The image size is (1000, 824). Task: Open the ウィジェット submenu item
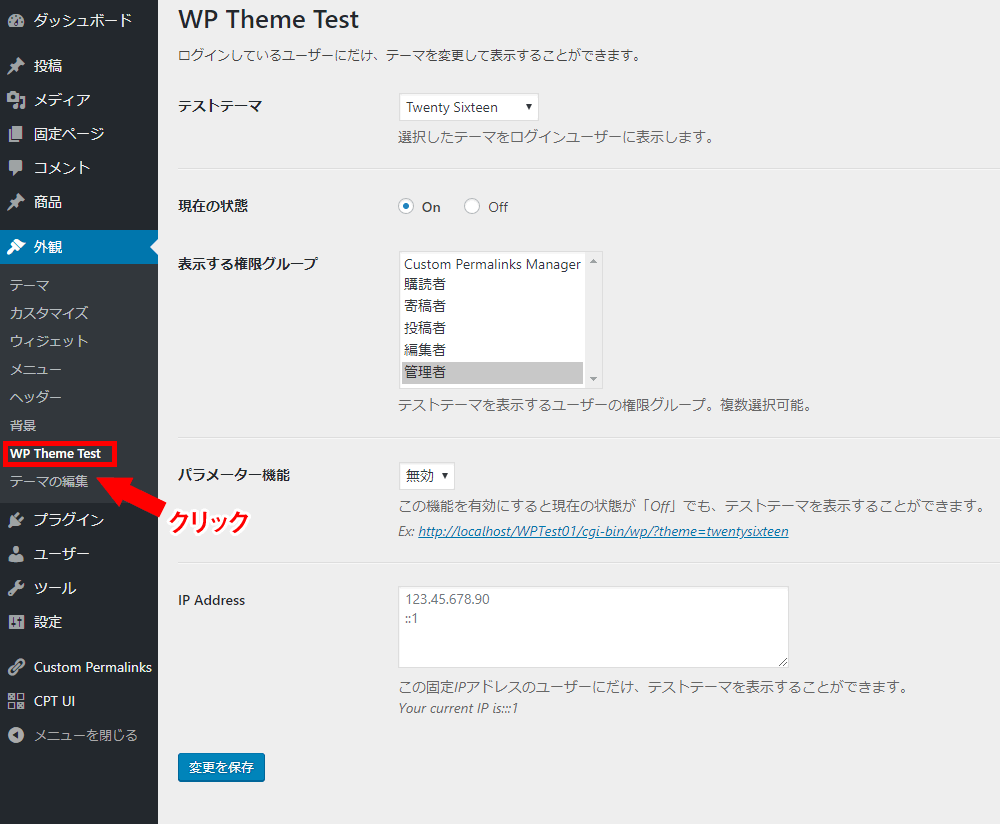click(49, 341)
